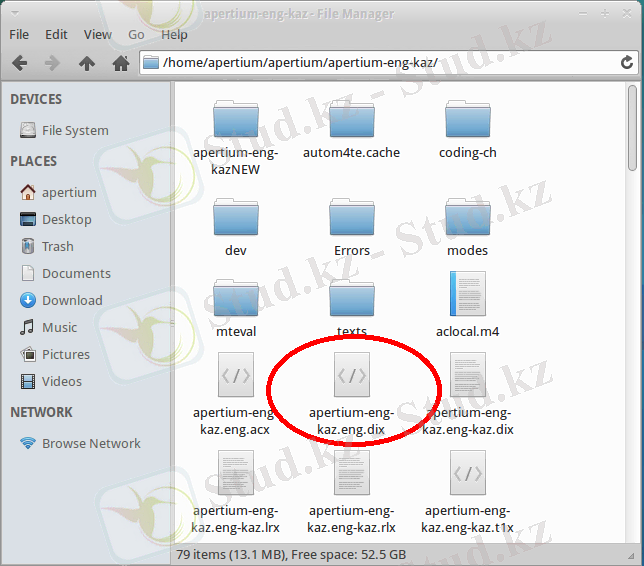Select the apertium-eng-kaz.eng-kaz.dix file icon
Image resolution: width=644 pixels, height=566 pixels.
pyautogui.click(x=467, y=375)
